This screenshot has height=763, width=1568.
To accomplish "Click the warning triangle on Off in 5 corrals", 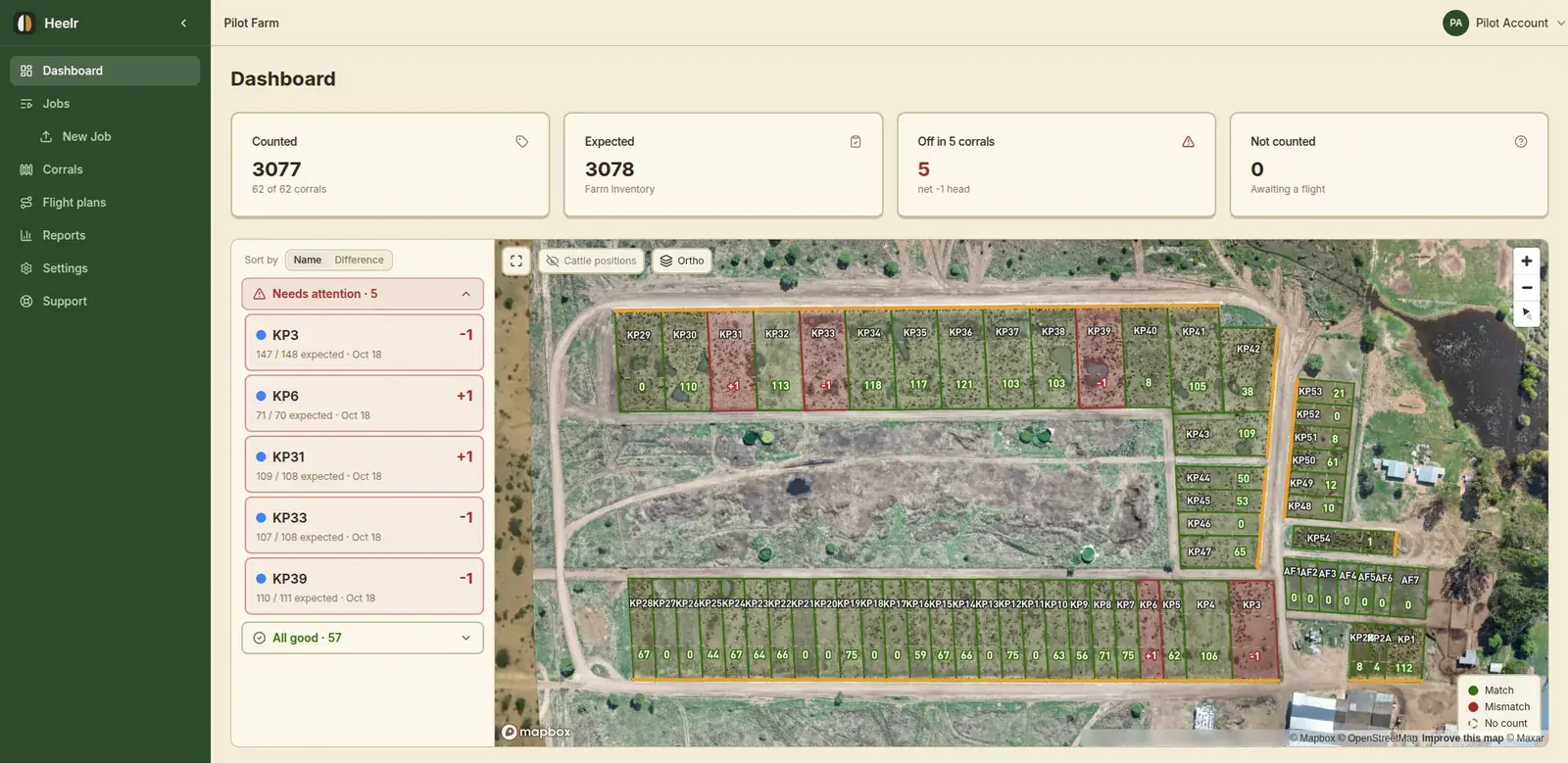I will [1188, 142].
